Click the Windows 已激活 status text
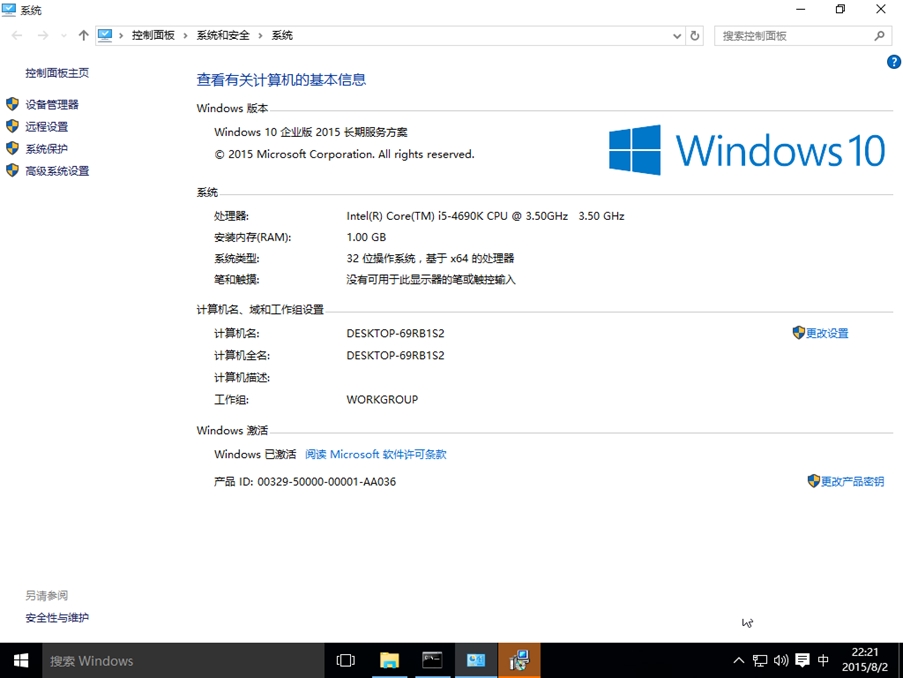 tap(255, 454)
